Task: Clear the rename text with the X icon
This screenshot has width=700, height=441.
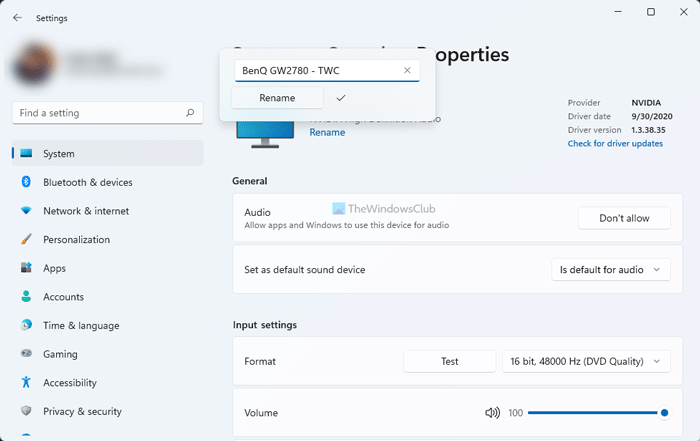Action: click(x=407, y=71)
